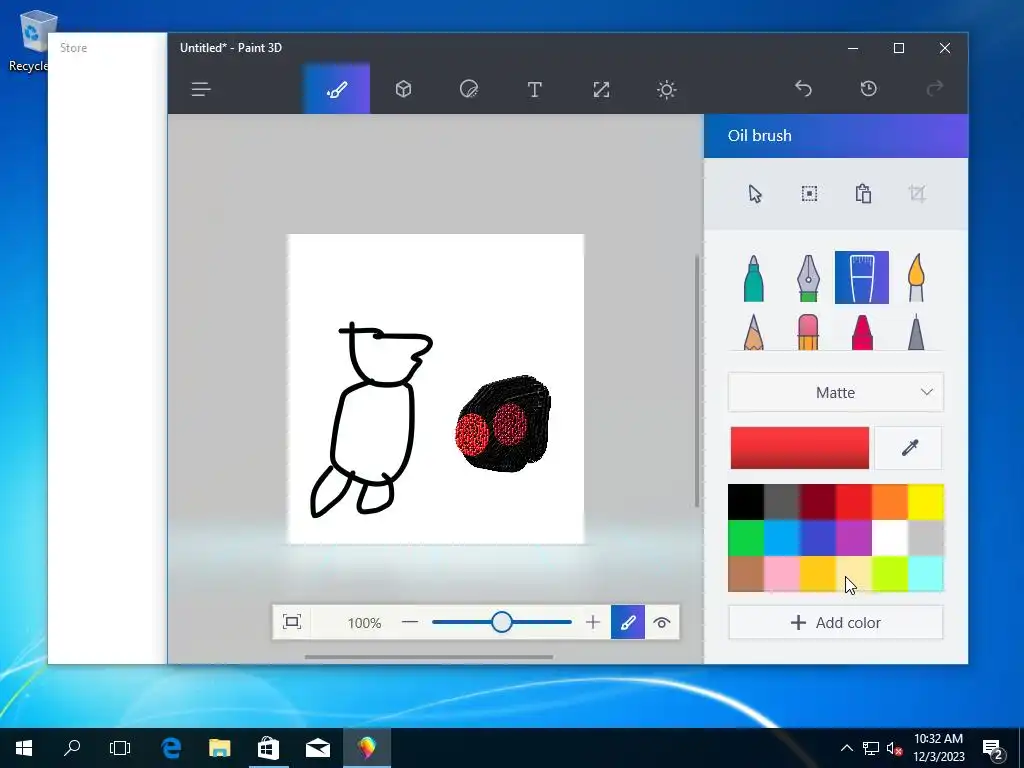
Task: Open the Canvas tab
Action: coord(601,89)
